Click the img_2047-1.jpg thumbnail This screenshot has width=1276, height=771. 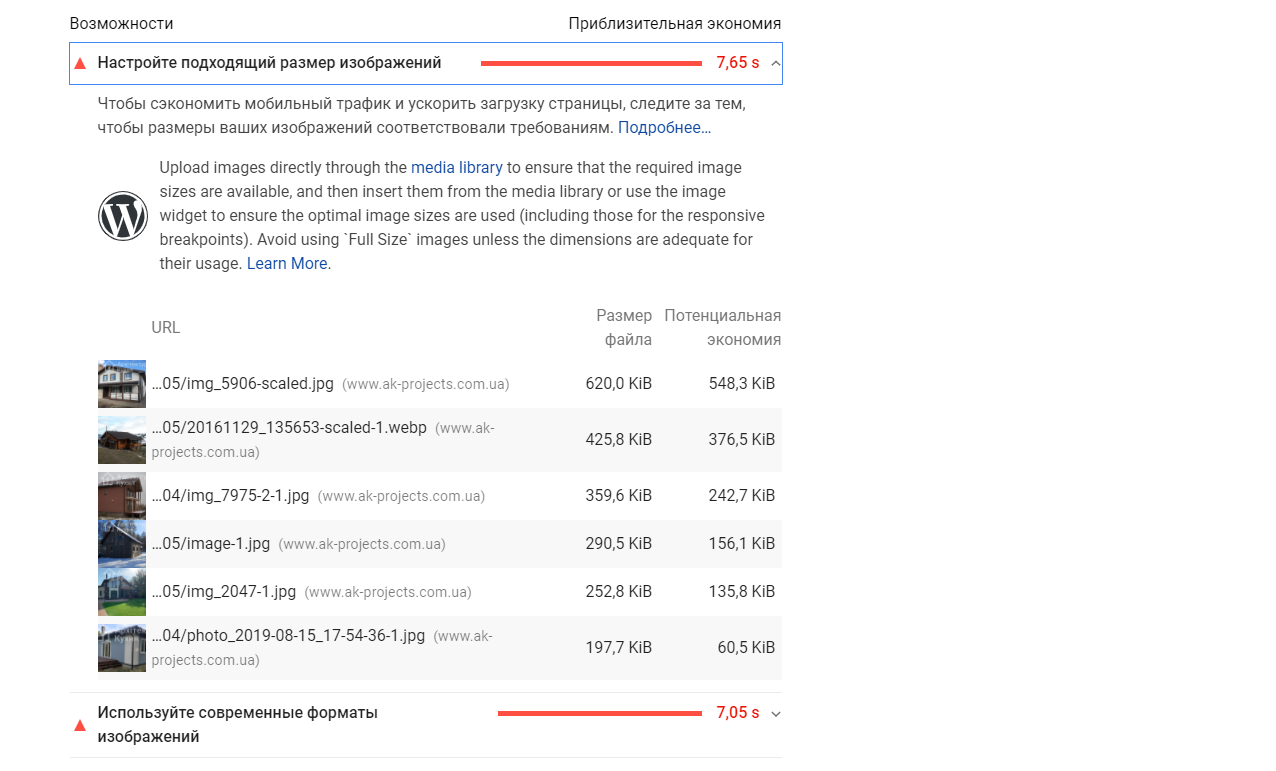click(122, 592)
